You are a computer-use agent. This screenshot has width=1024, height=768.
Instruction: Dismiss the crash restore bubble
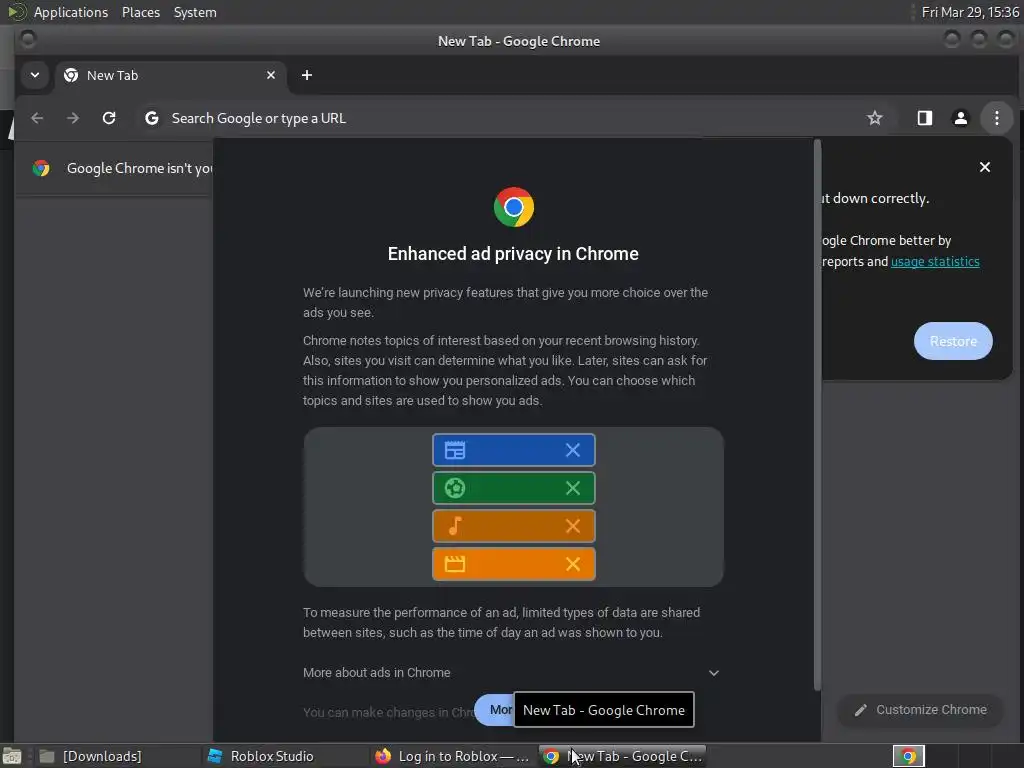pyautogui.click(x=985, y=167)
